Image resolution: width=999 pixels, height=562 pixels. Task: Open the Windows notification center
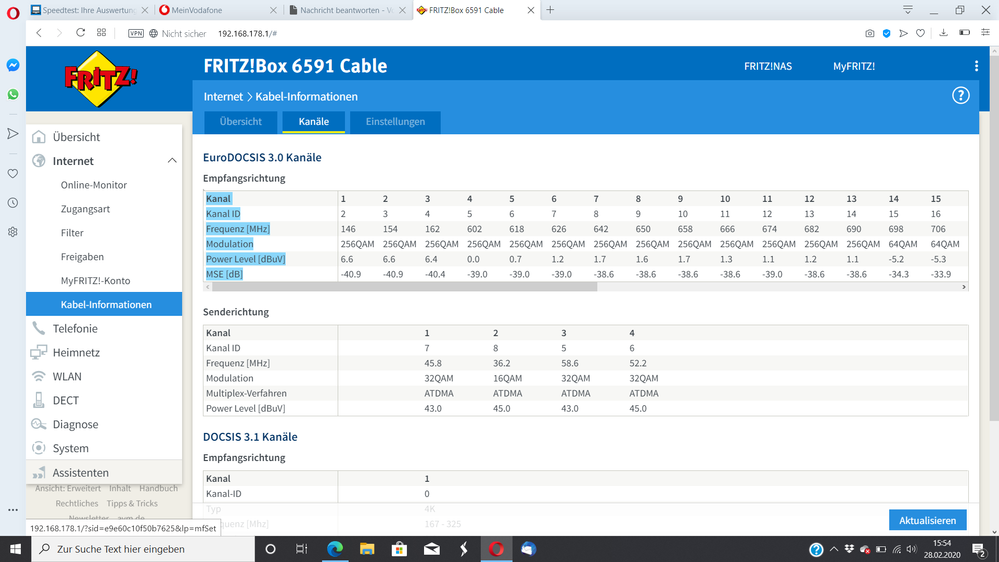980,549
